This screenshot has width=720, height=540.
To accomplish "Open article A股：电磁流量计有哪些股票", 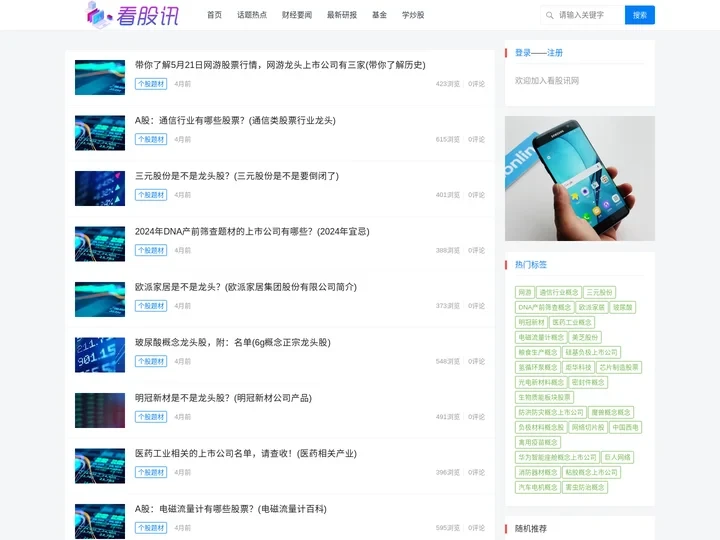I will [231, 509].
